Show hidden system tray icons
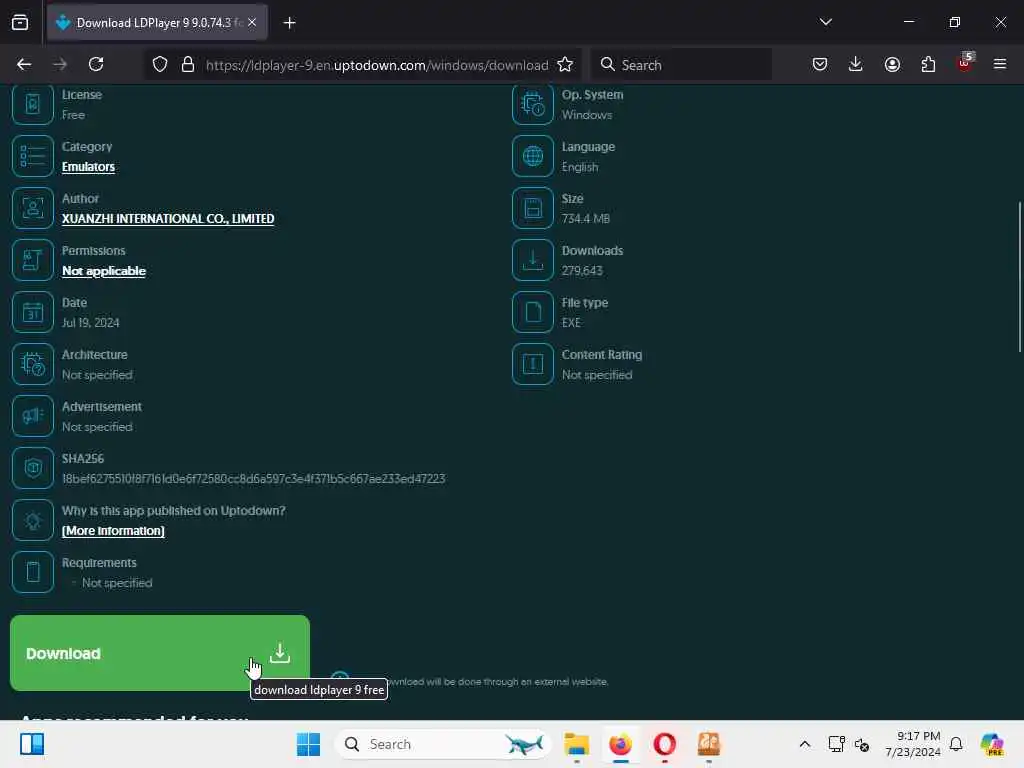Image resolution: width=1024 pixels, height=768 pixels. pos(805,744)
